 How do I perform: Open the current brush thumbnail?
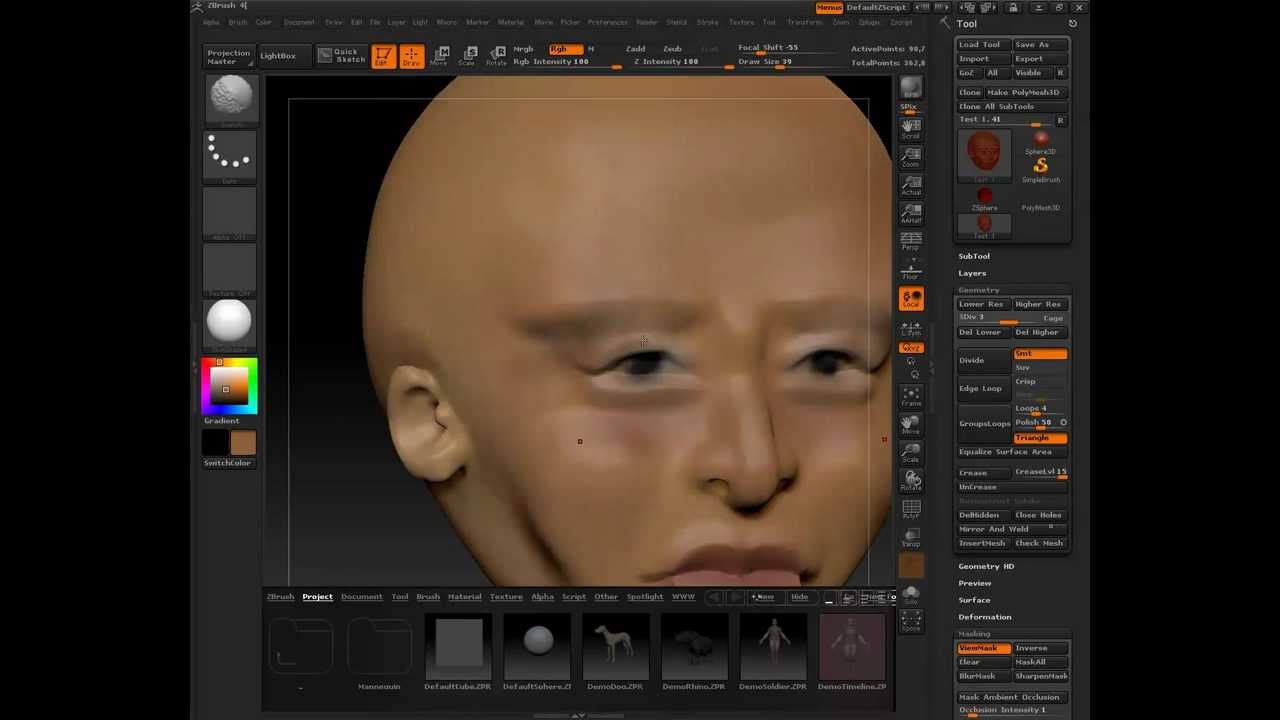[x=230, y=99]
